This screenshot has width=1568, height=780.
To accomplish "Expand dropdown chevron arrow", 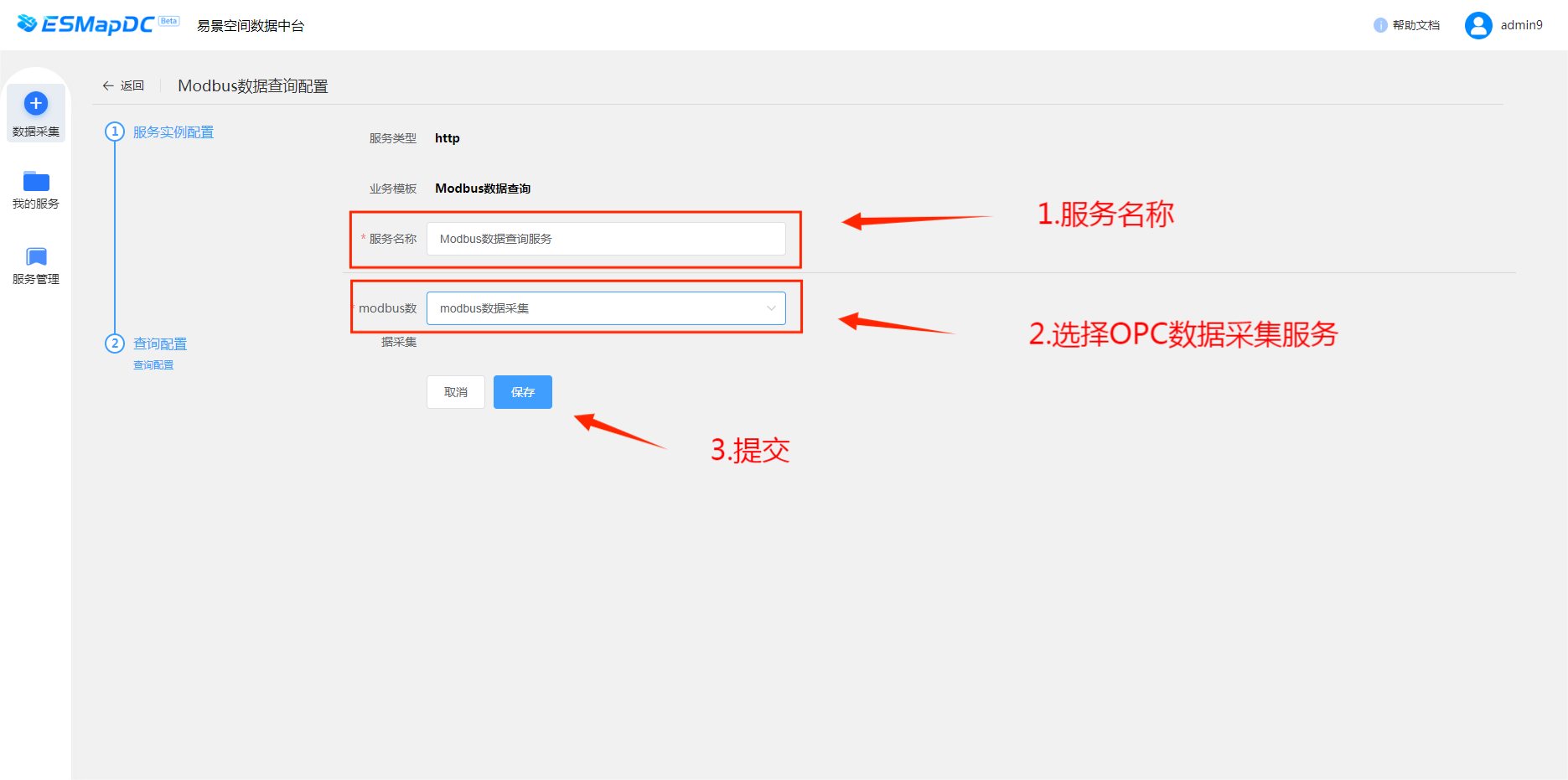I will point(771,308).
